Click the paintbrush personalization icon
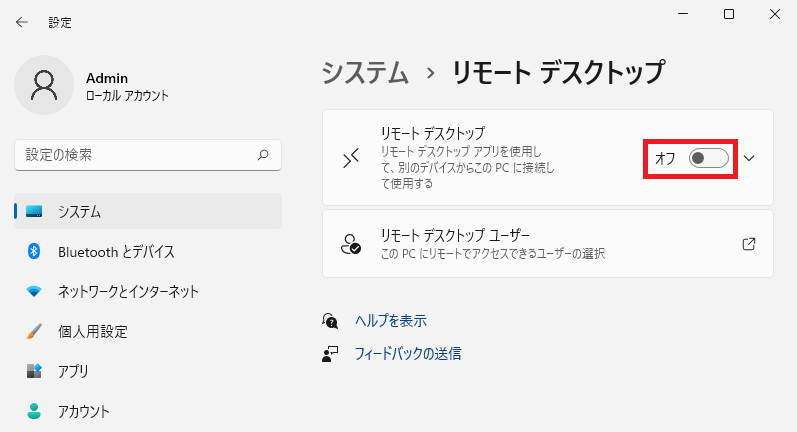This screenshot has height=432, width=797. (x=34, y=331)
